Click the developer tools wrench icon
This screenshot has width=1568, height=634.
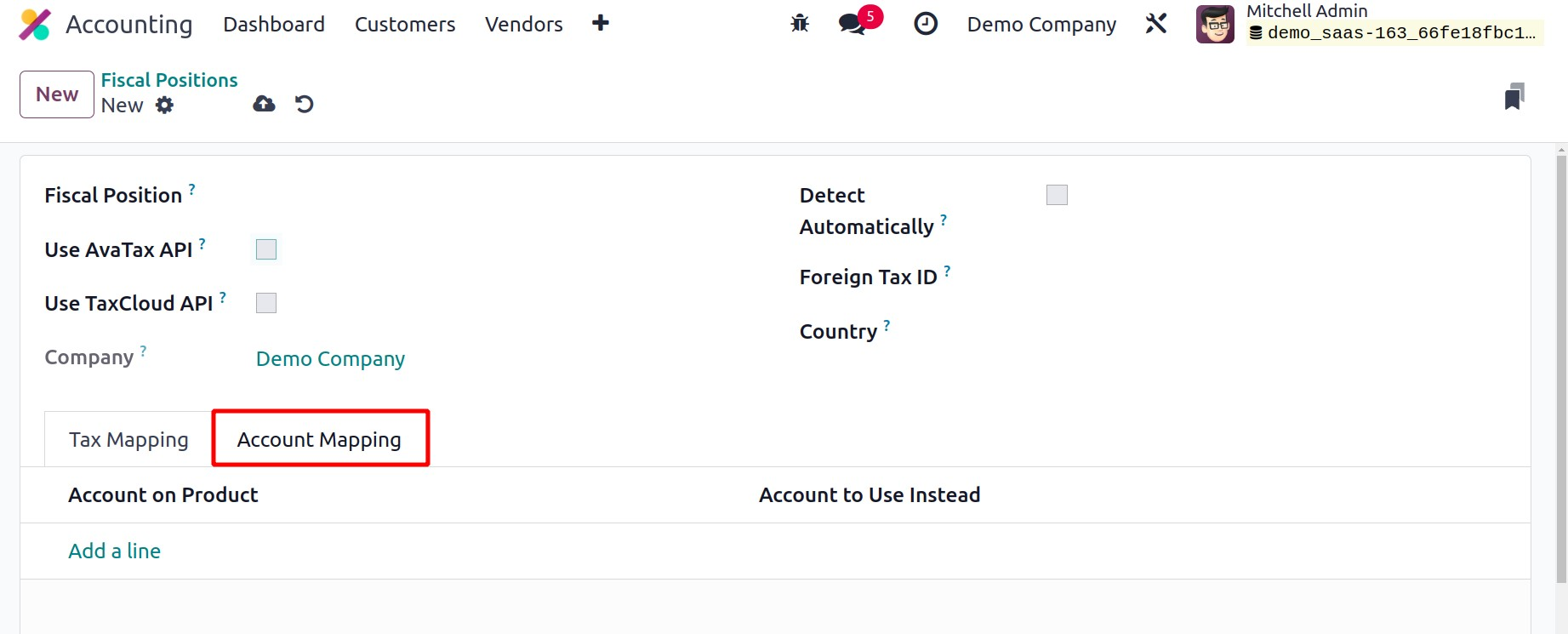(x=1155, y=24)
